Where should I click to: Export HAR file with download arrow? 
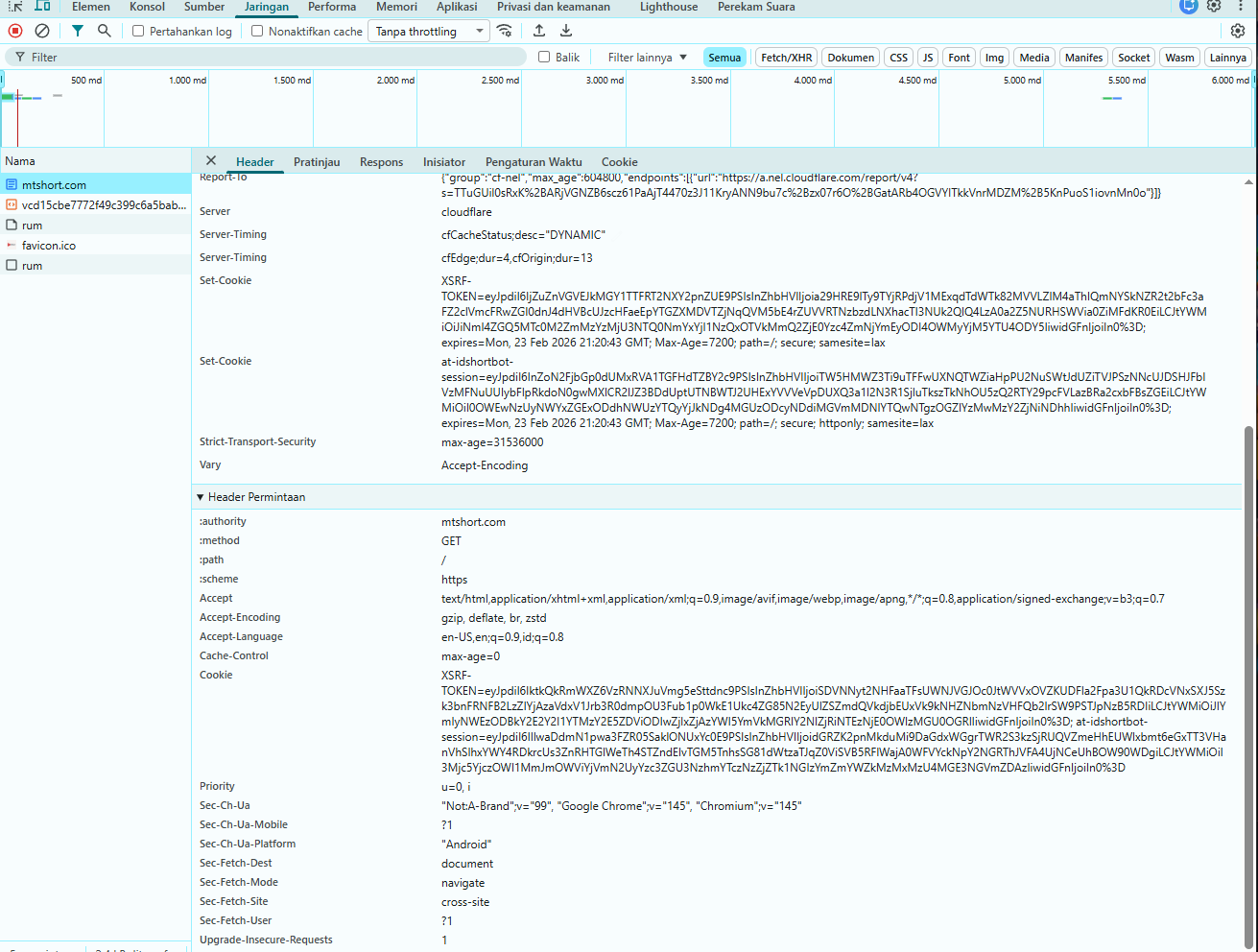pos(566,31)
